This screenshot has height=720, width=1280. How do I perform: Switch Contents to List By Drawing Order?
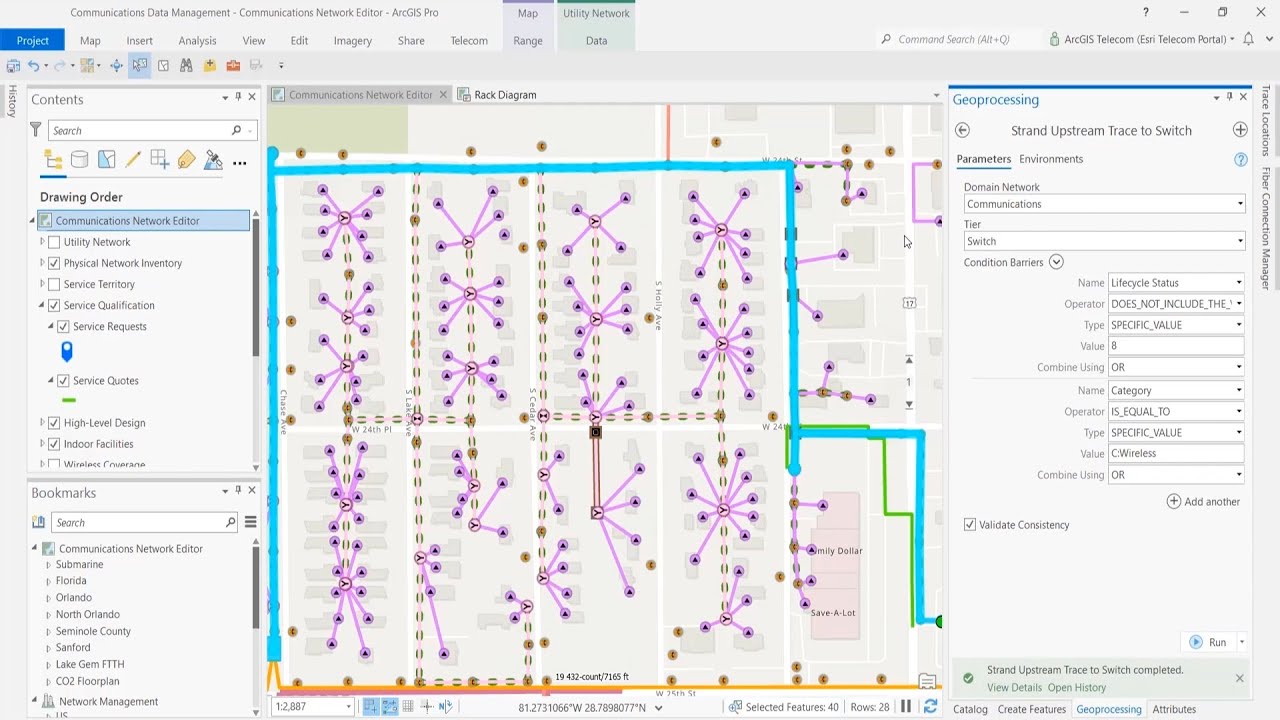[53, 160]
